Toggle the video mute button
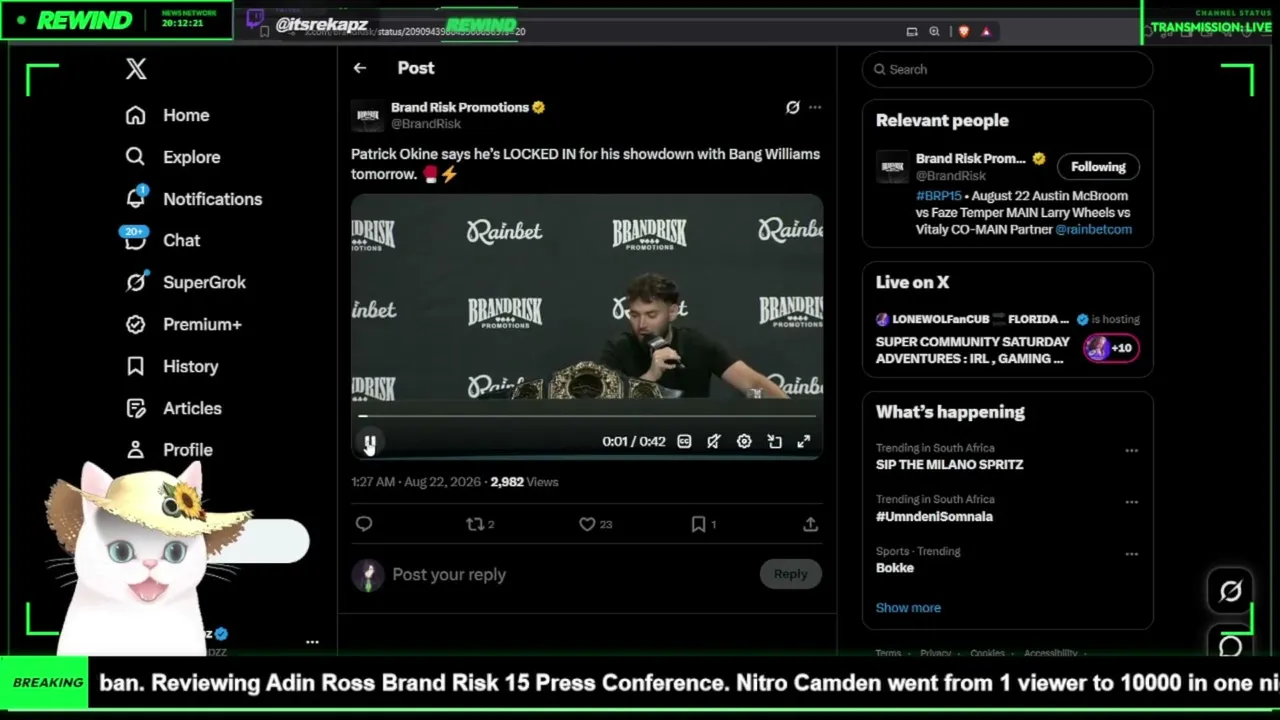The width and height of the screenshot is (1280, 720). click(x=714, y=441)
